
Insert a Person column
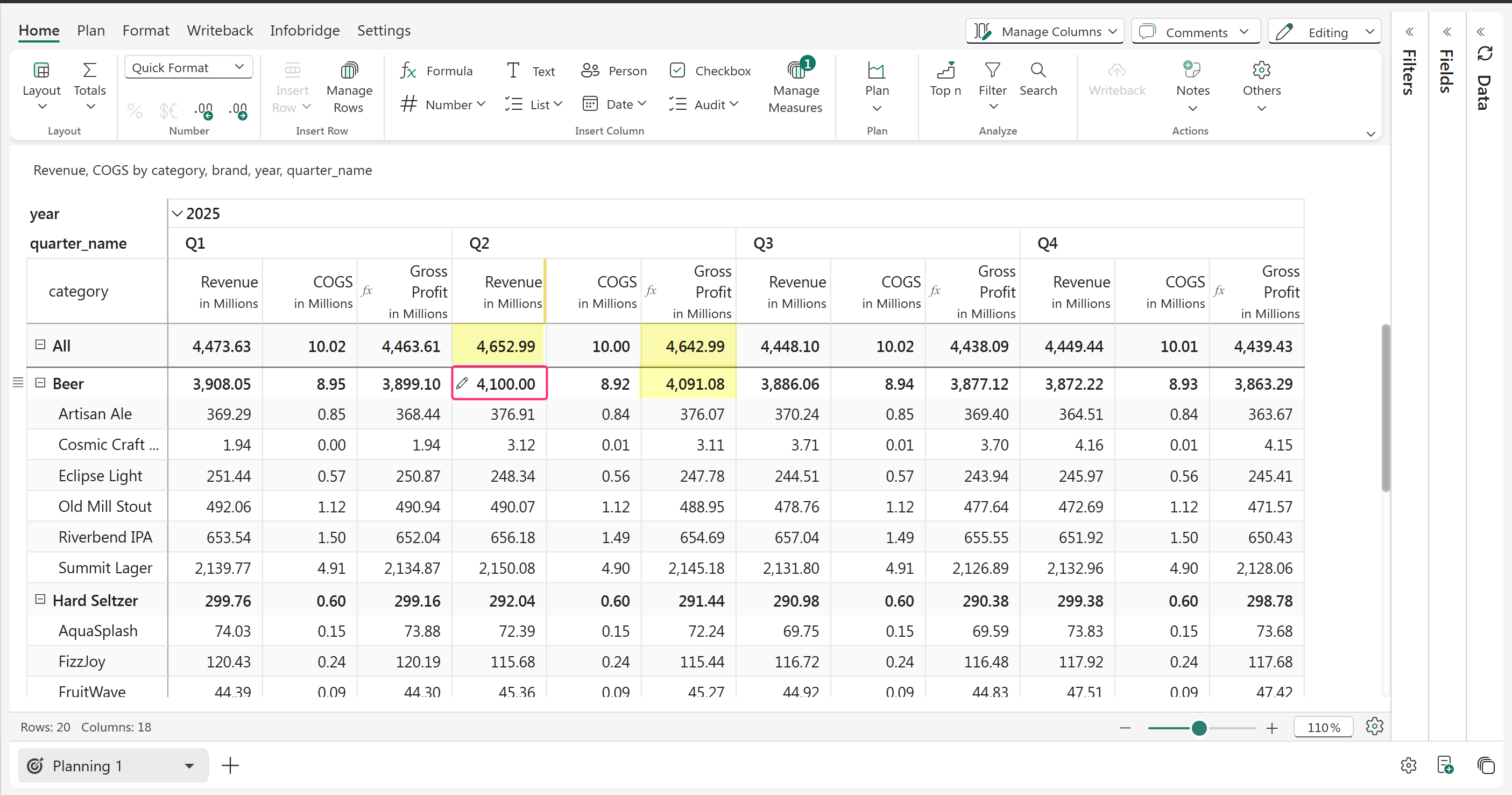[613, 71]
